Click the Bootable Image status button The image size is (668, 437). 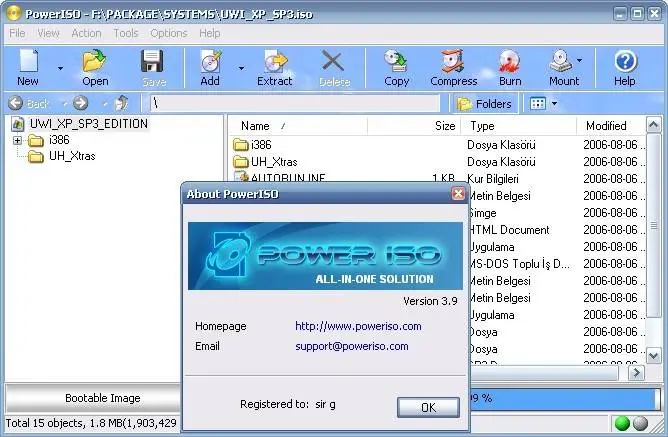94,398
